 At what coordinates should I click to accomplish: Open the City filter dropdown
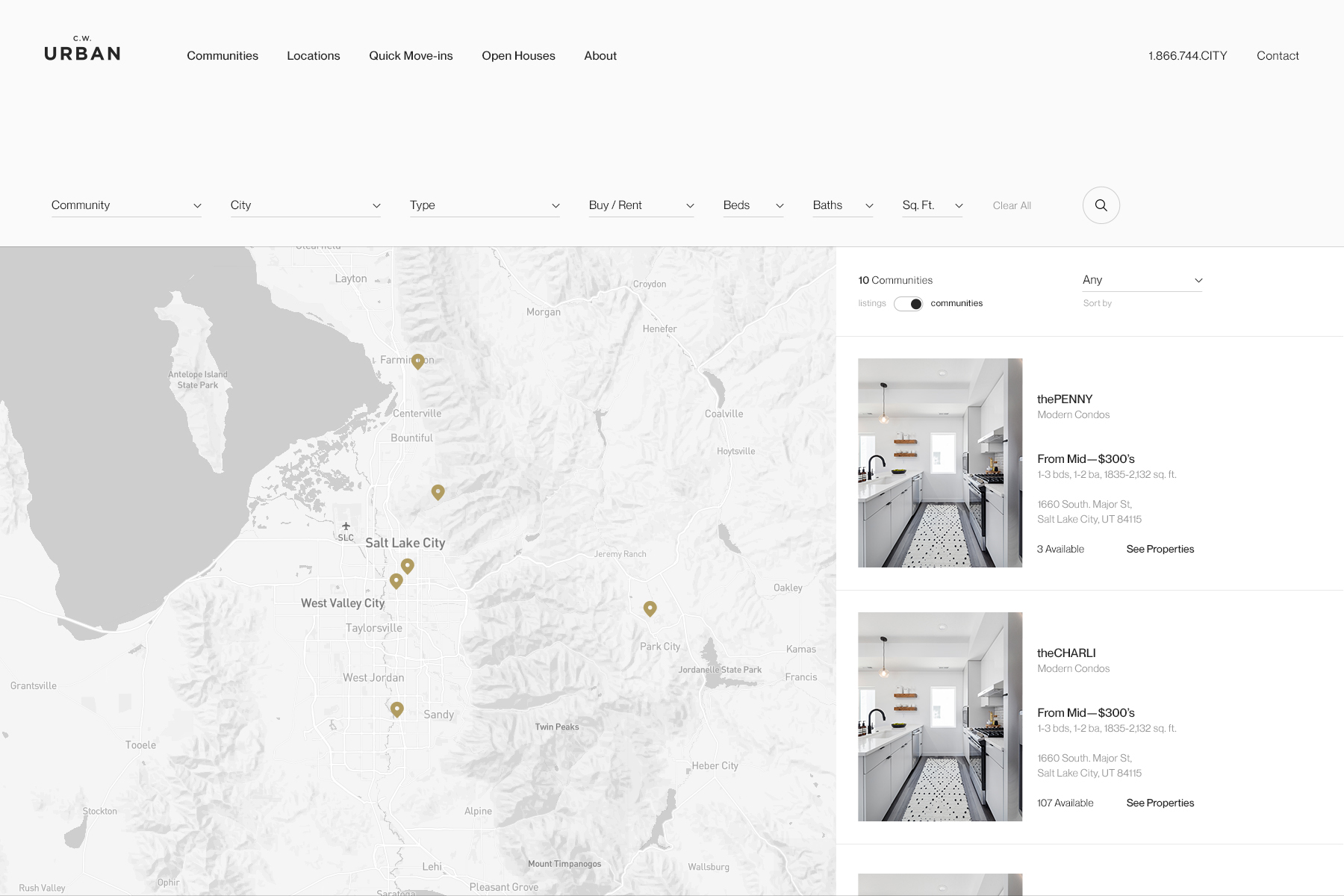[305, 205]
